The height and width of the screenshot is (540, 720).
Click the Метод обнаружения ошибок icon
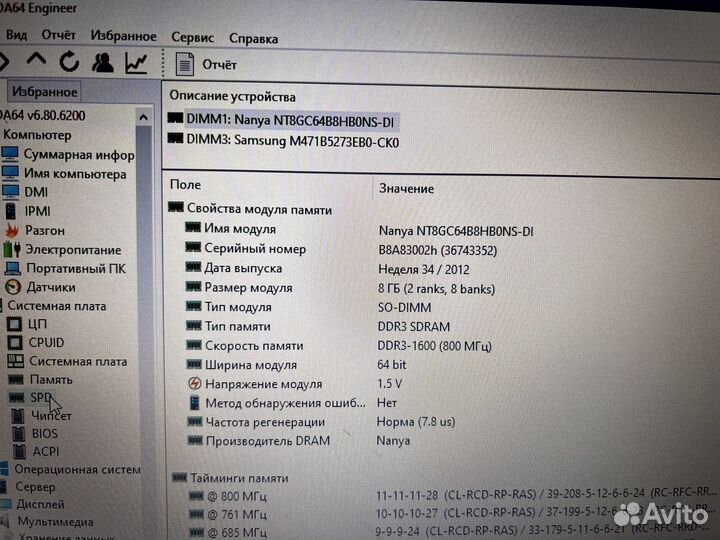195,403
